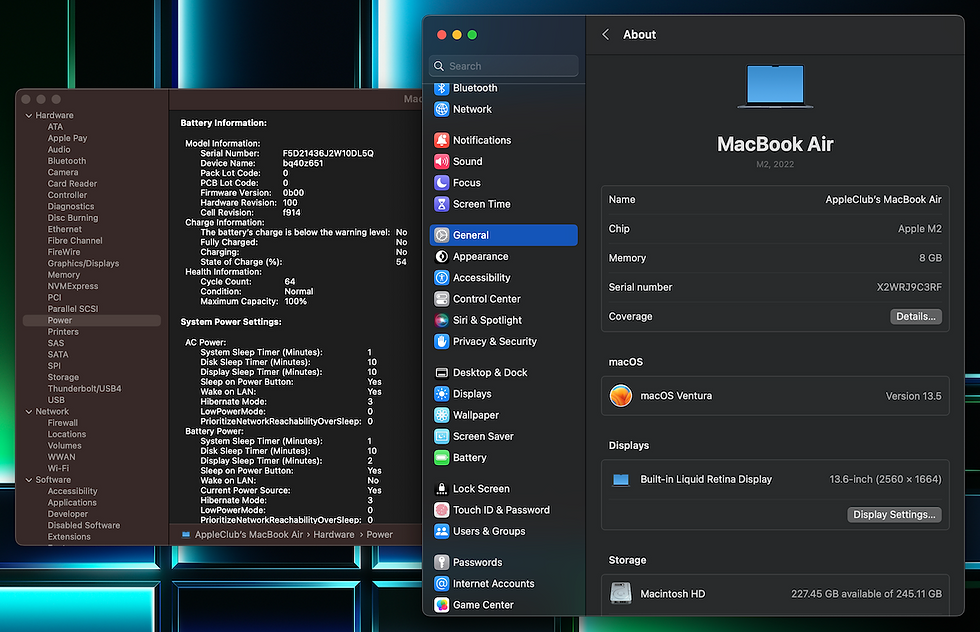Image resolution: width=980 pixels, height=632 pixels.
Task: Open the Screen Saver icon
Action: (x=442, y=436)
